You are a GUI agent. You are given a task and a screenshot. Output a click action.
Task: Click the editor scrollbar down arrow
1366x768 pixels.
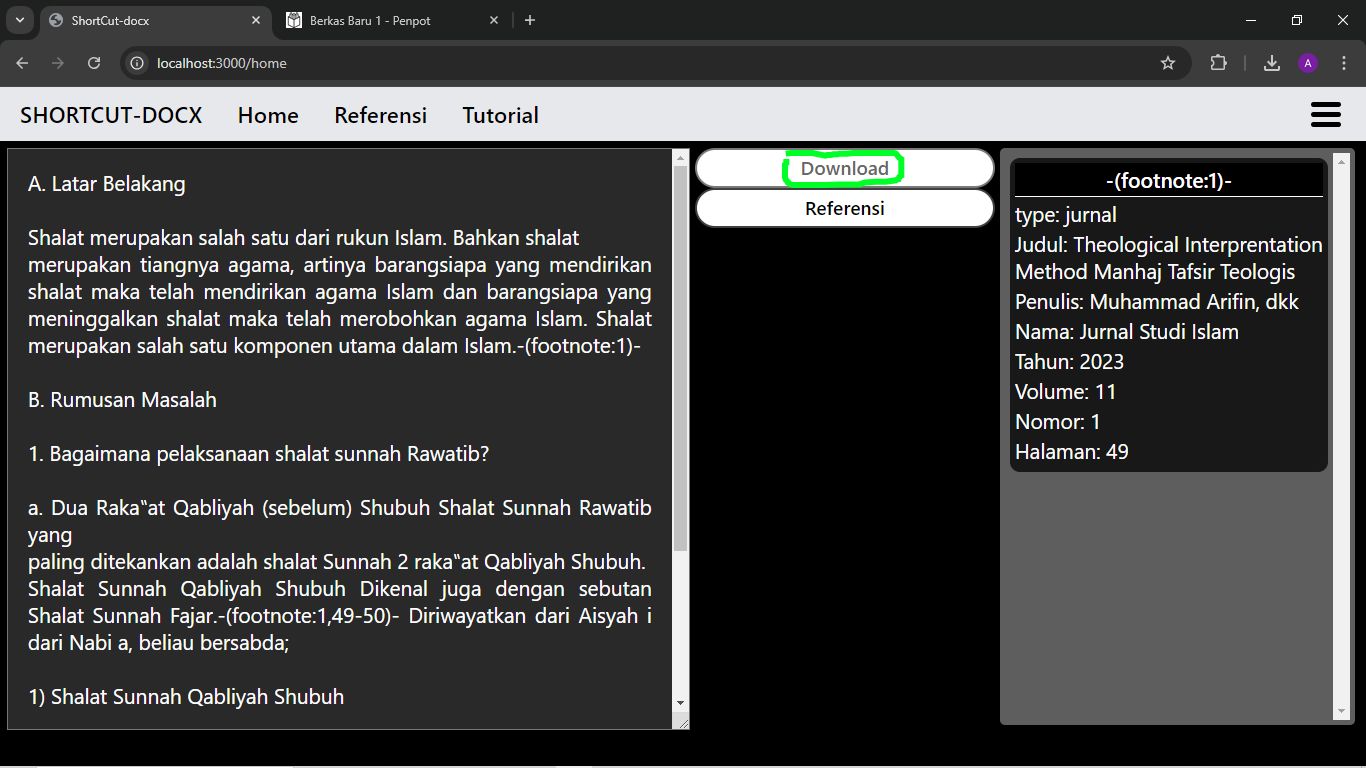681,704
